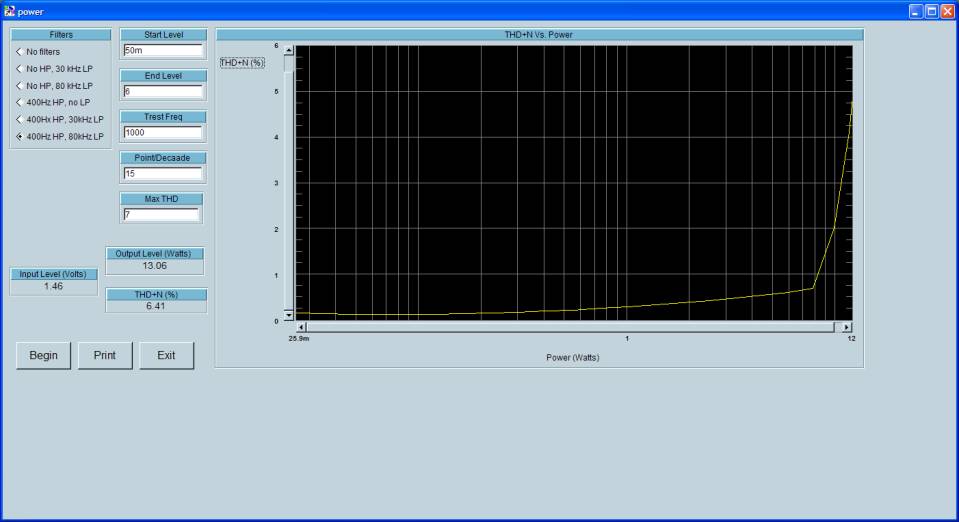Click the horizontal scrollbar right arrow
The image size is (959, 522).
(x=847, y=327)
